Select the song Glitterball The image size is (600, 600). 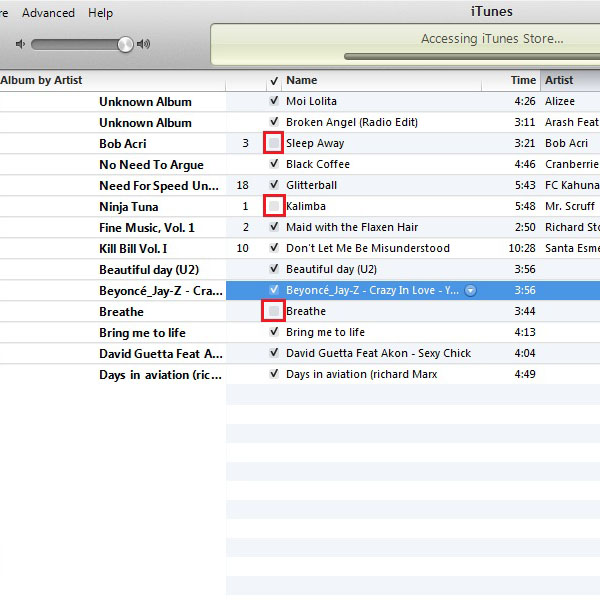coord(311,185)
